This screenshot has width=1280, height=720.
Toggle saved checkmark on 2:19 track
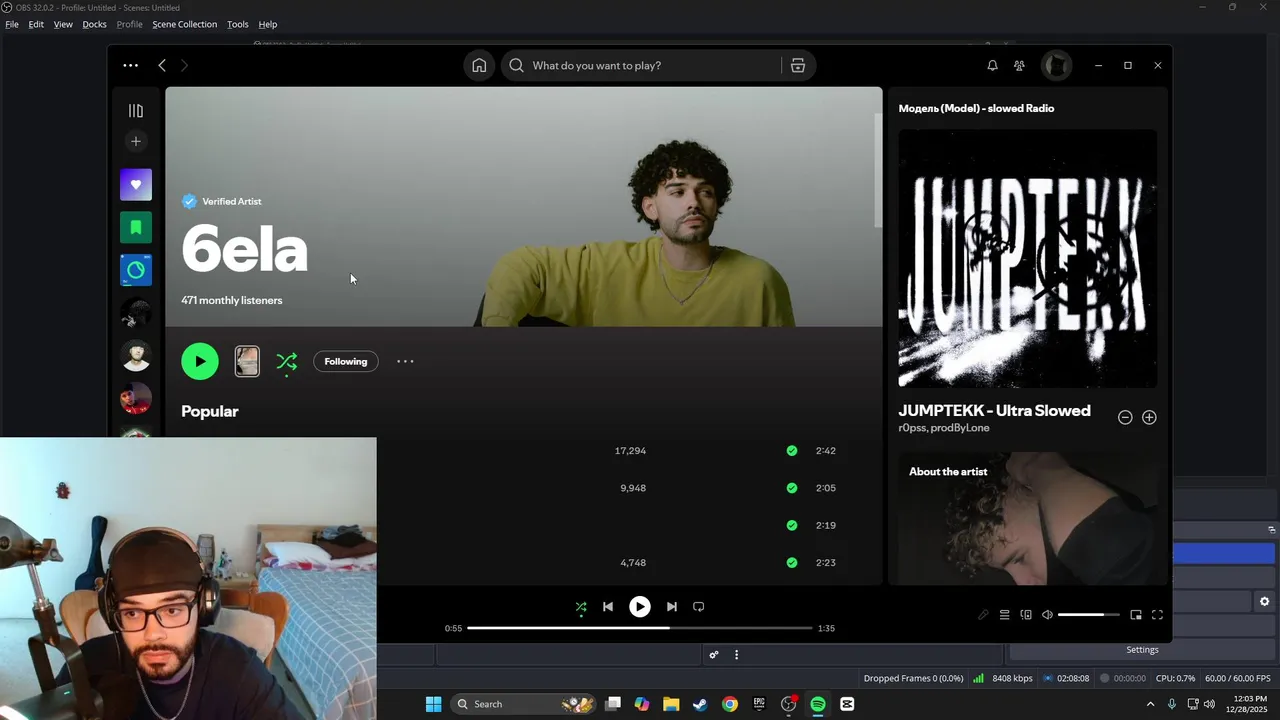point(792,525)
